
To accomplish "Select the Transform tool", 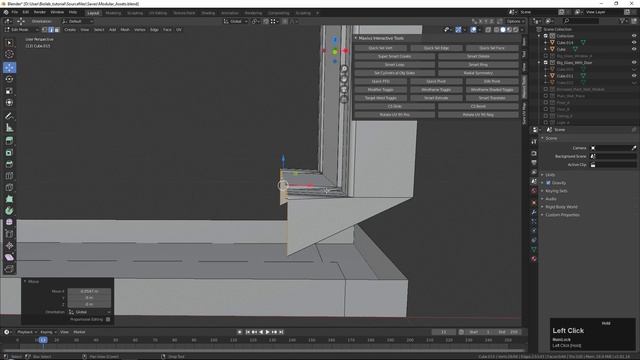I will pos(9,102).
